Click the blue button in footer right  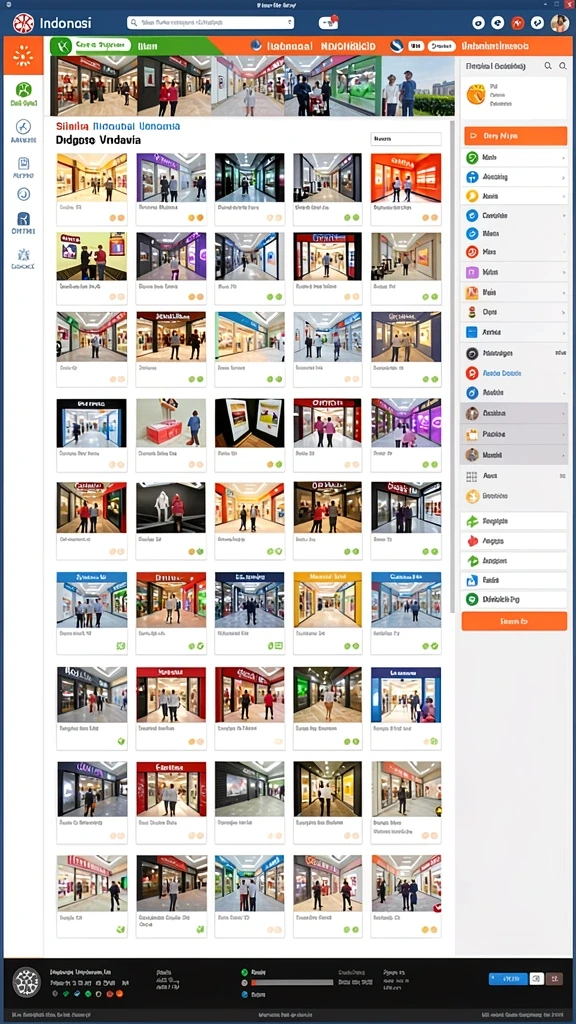[x=508, y=978]
